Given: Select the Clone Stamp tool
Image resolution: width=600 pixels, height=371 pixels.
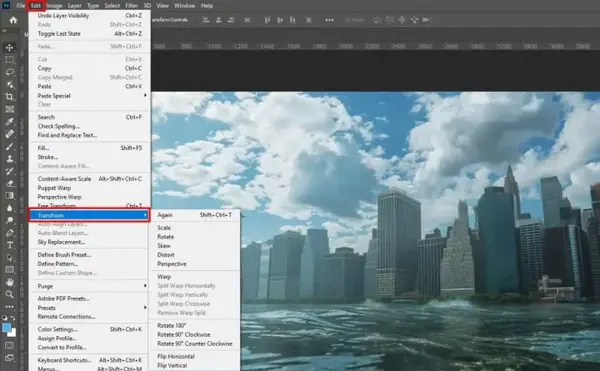Looking at the screenshot, I should pyautogui.click(x=10, y=159).
